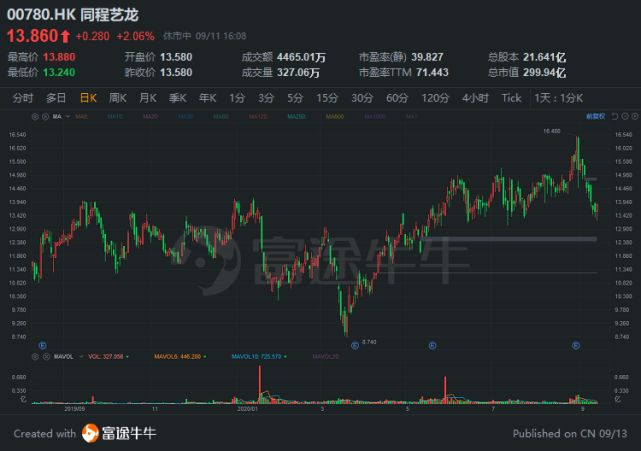The width and height of the screenshot is (641, 451).
Task: Select the 15分 interval tab
Action: (x=327, y=98)
